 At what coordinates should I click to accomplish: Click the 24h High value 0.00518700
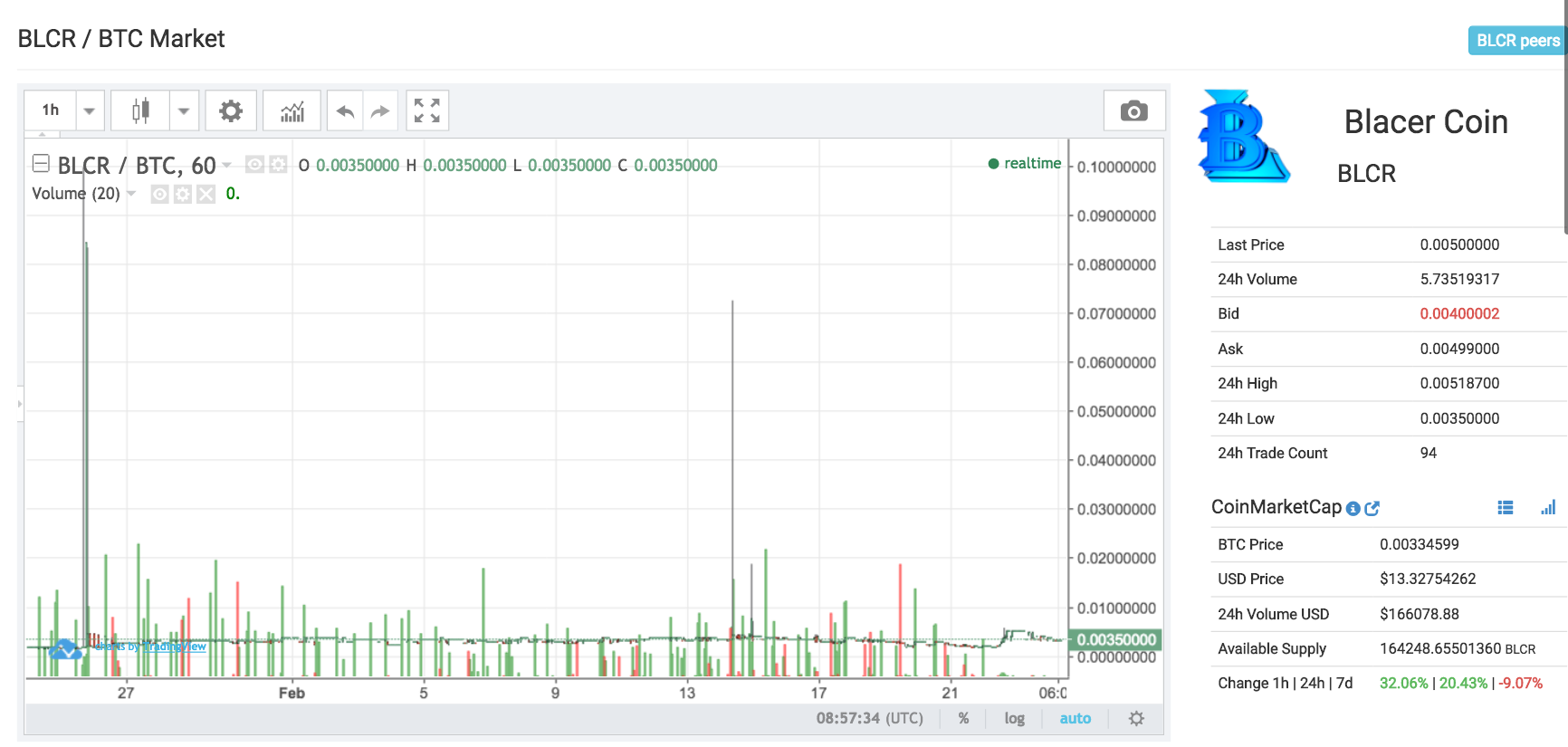tap(1459, 383)
